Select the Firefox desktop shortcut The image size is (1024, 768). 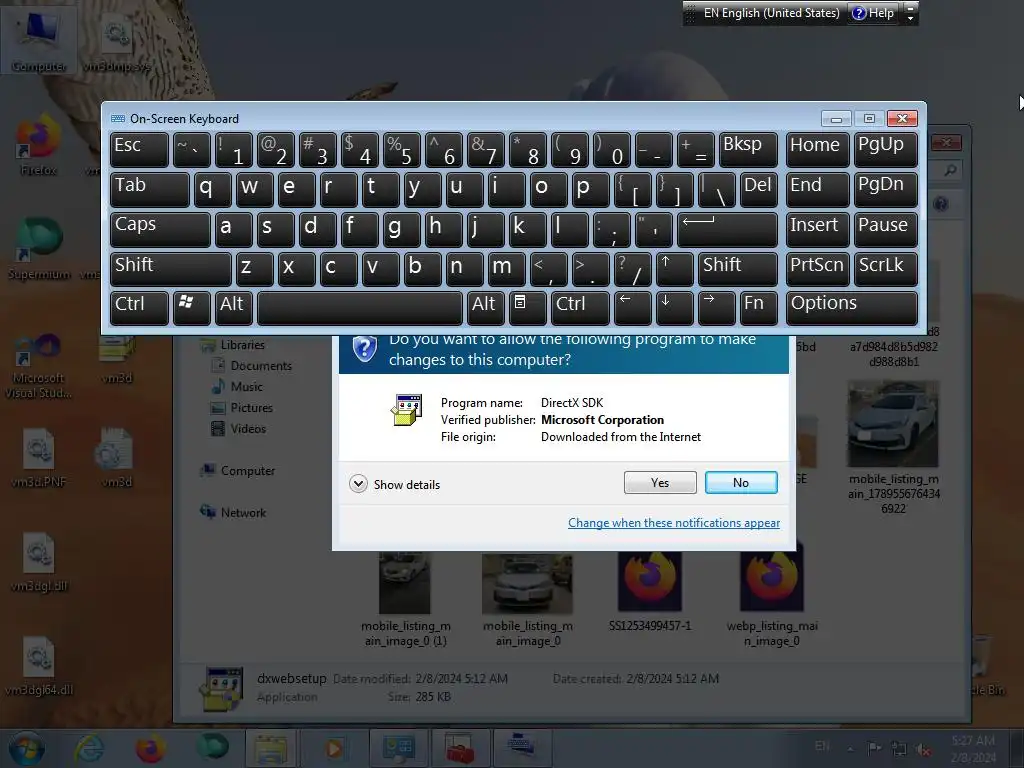39,145
